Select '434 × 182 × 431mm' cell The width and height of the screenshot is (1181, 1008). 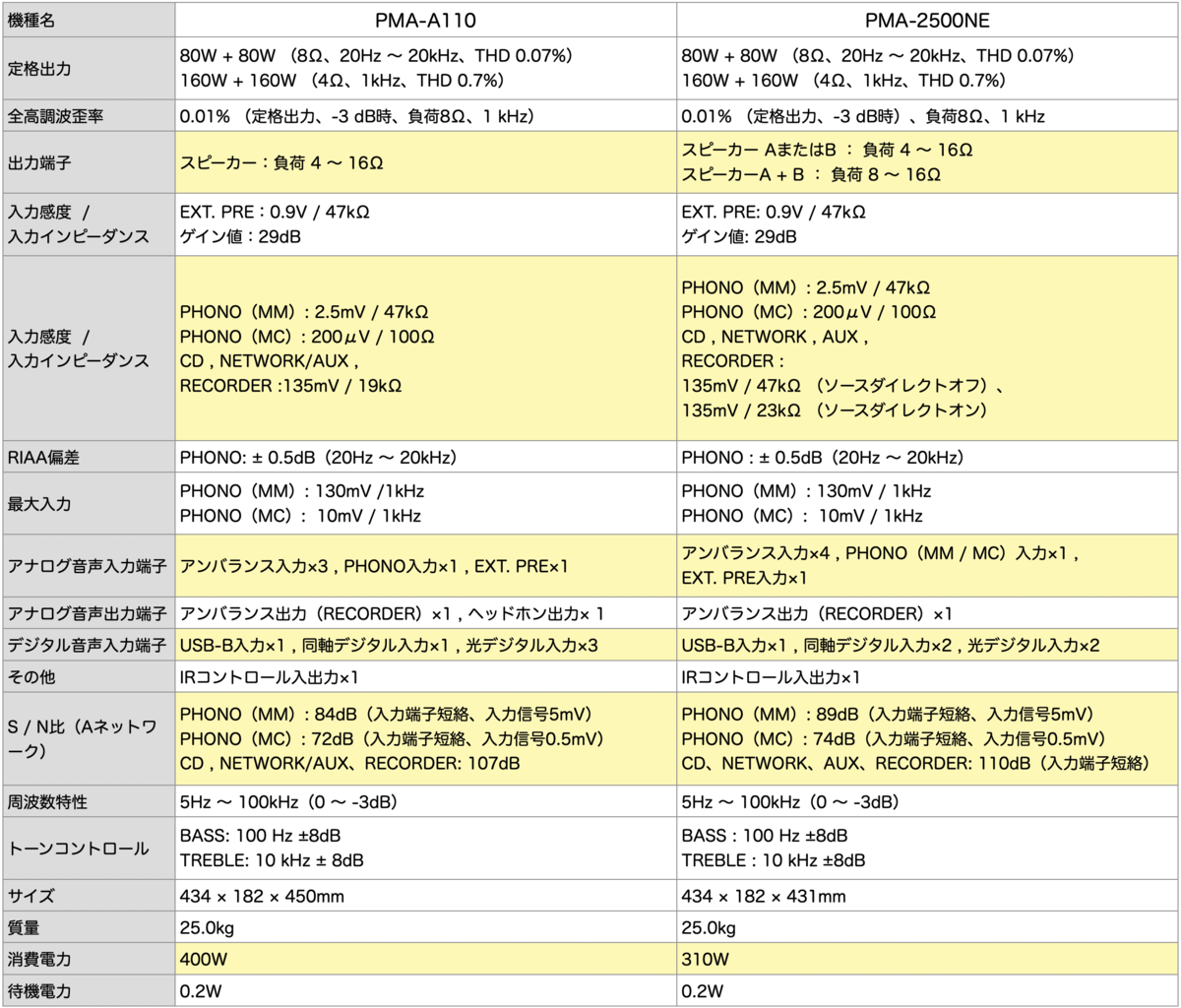click(x=926, y=896)
